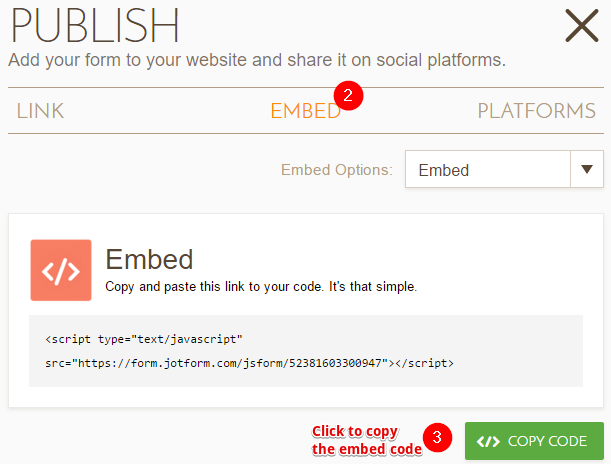Click the code-brackets icon in COPY CODE
This screenshot has width=611, height=464.
tap(488, 441)
